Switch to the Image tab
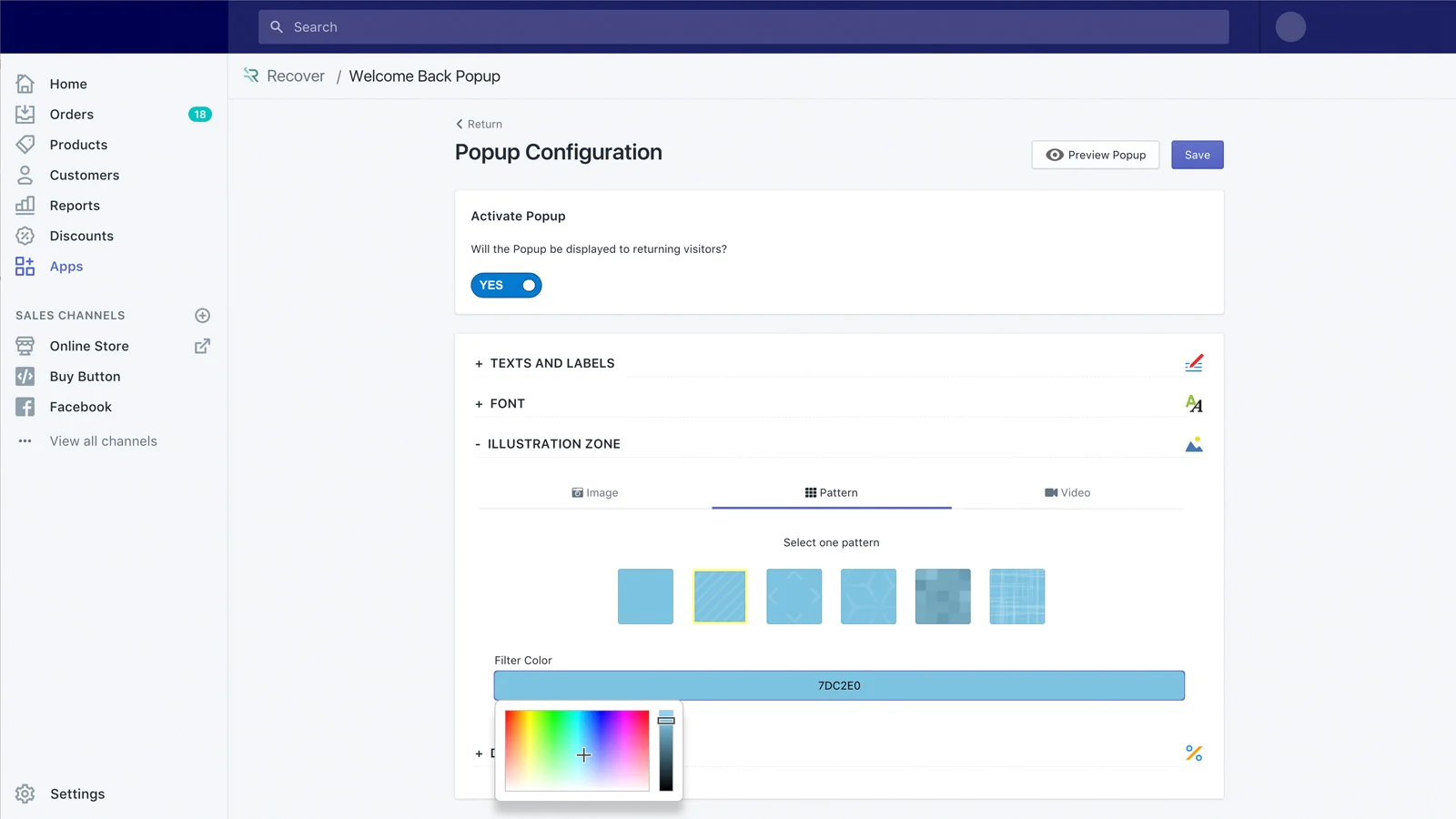 tap(595, 492)
